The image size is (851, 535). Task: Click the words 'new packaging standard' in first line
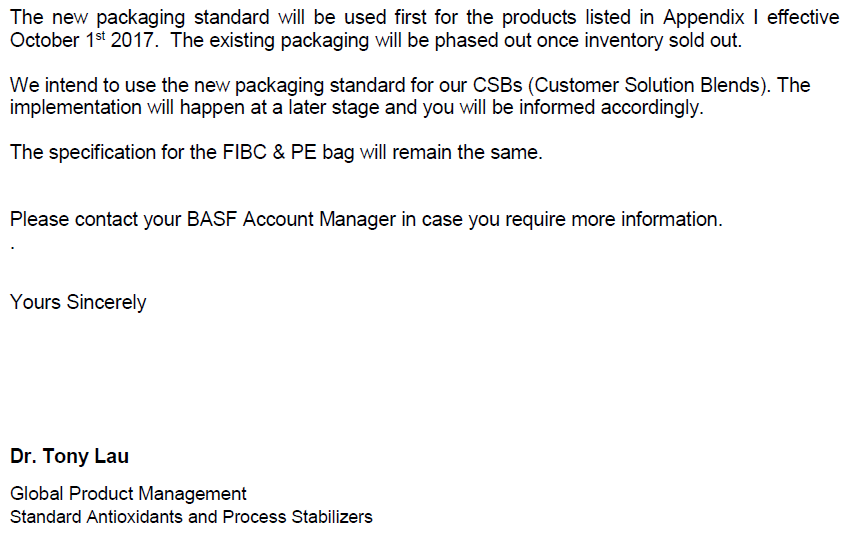(161, 17)
